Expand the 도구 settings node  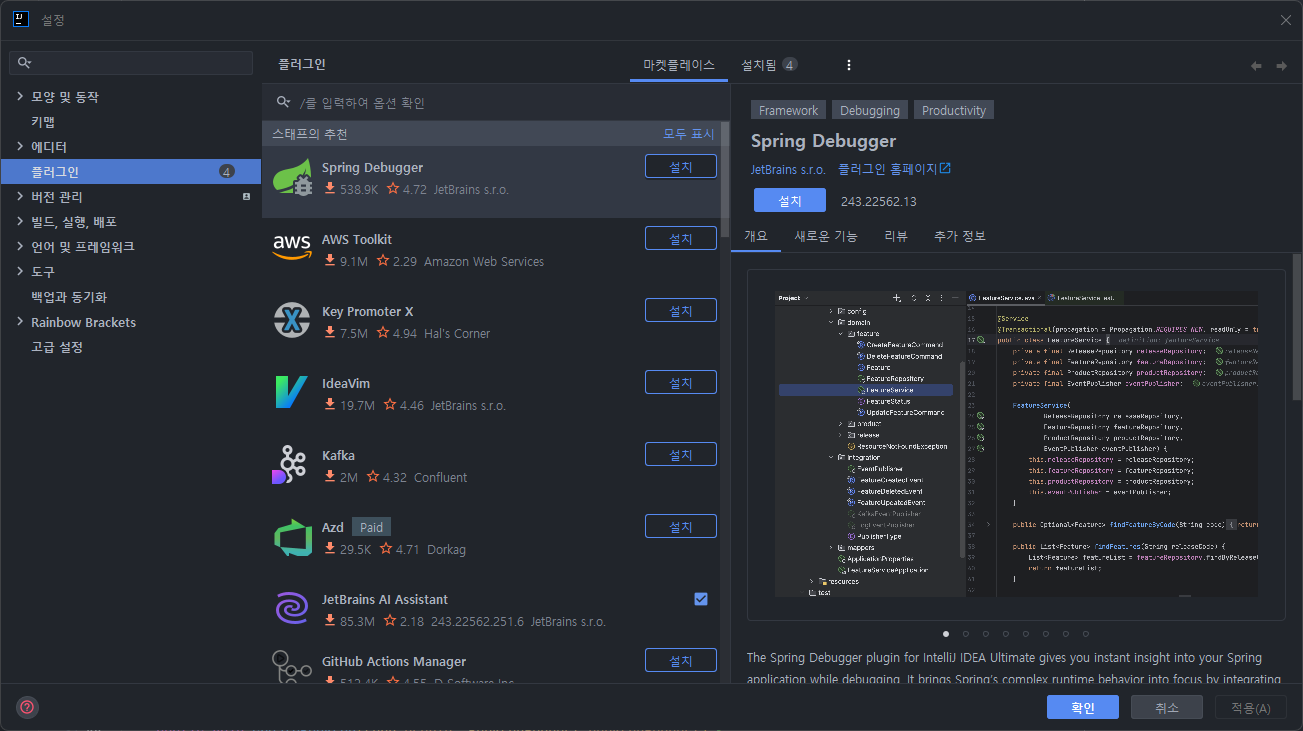click(x=20, y=272)
